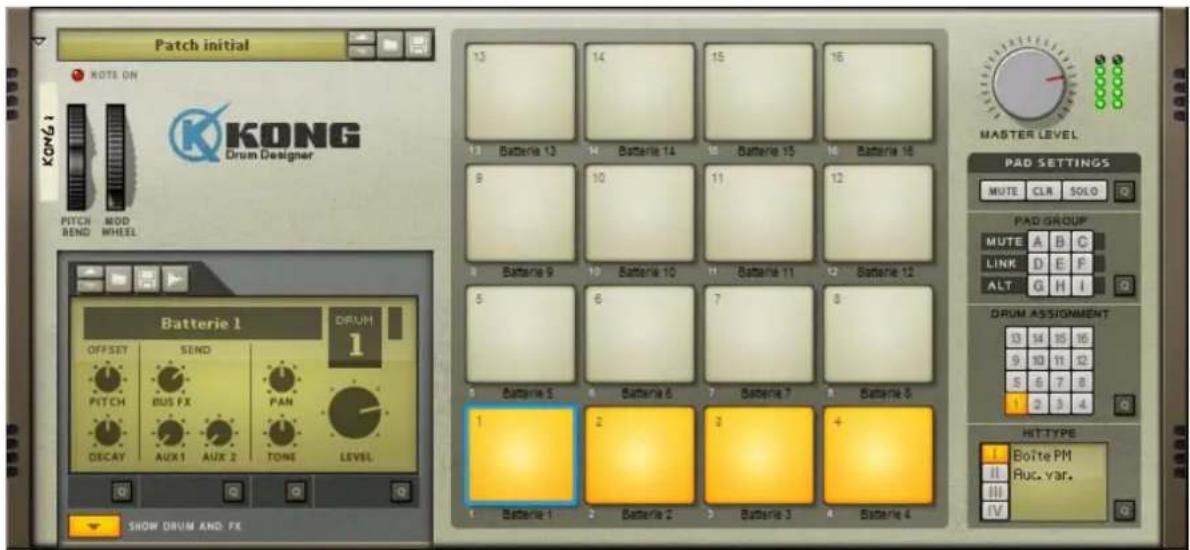This screenshot has width=1190, height=550.
Task: Click the Pitch Bend wheel
Action: click(77, 157)
